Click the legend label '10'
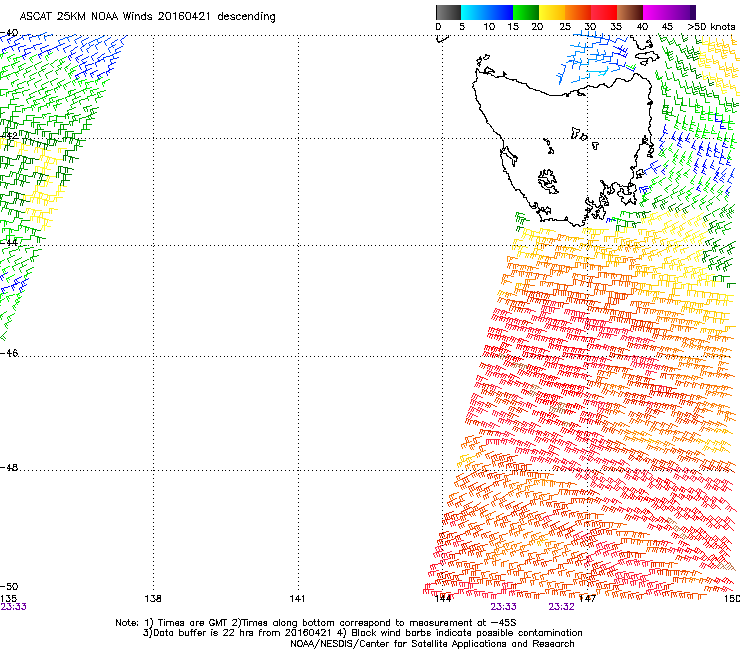The width and height of the screenshot is (740, 650). point(489,27)
